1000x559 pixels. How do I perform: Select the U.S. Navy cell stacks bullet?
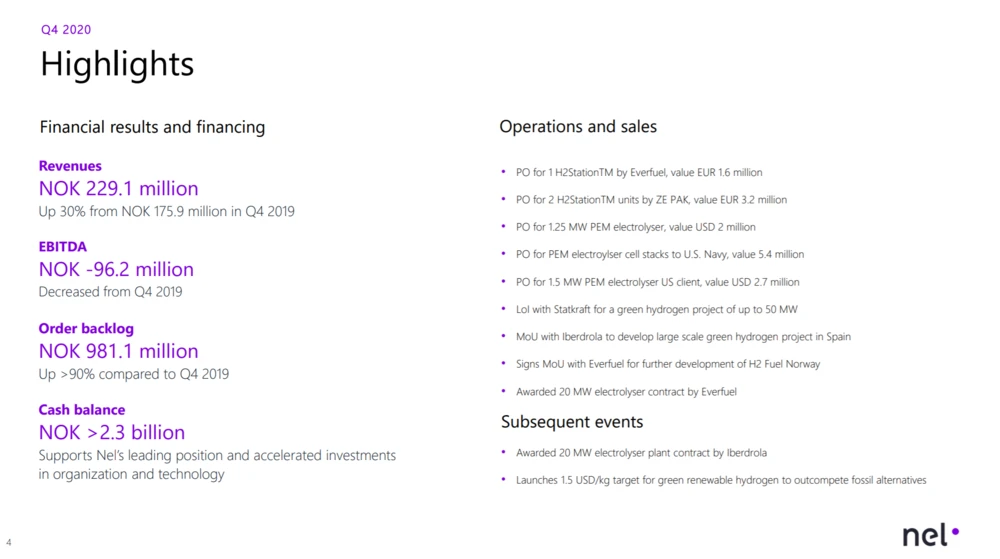pos(660,255)
